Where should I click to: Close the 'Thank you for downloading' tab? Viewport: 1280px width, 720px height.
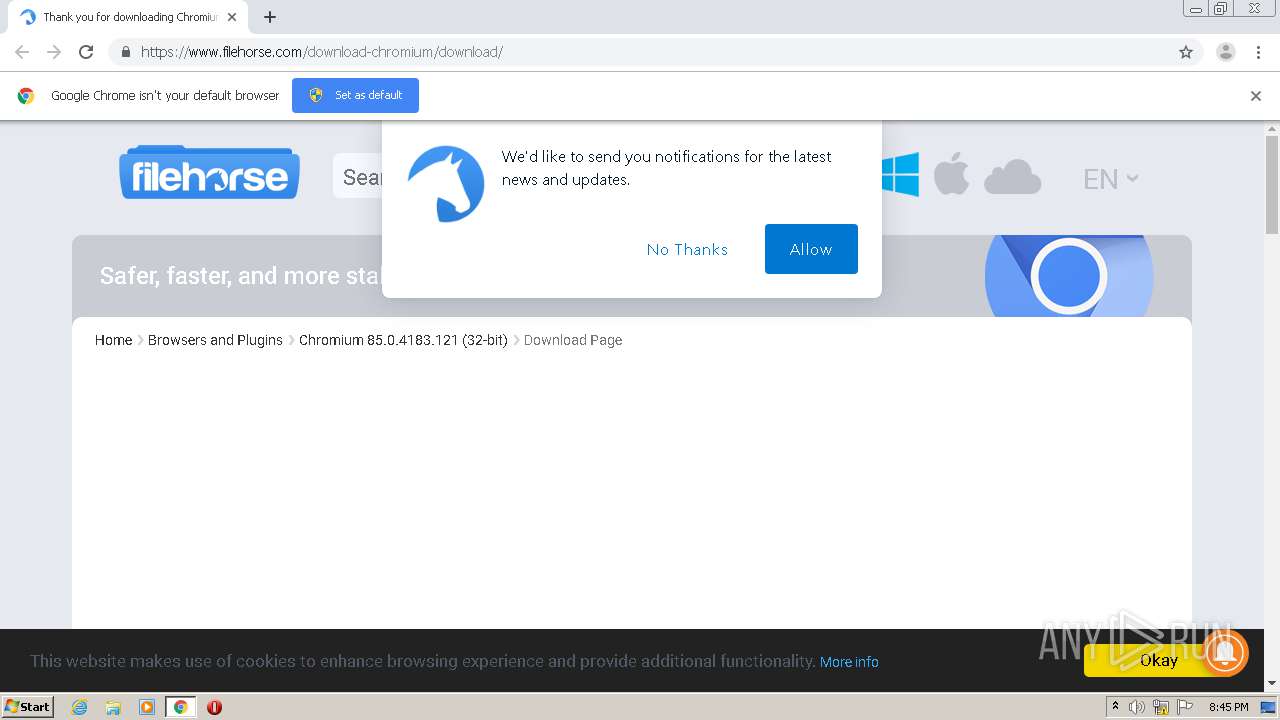(x=232, y=17)
